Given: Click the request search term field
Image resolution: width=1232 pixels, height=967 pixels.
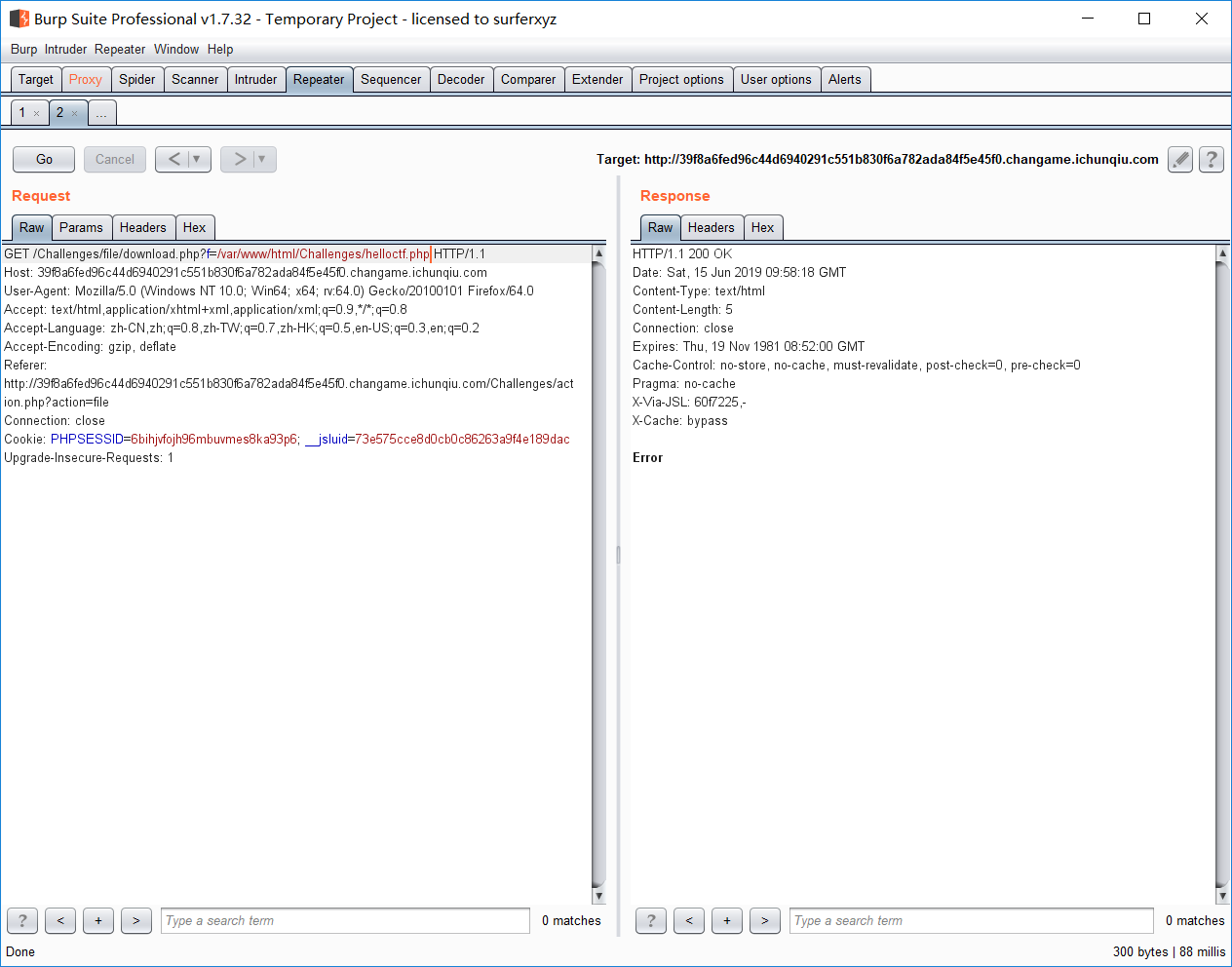Looking at the screenshot, I should tap(345, 920).
